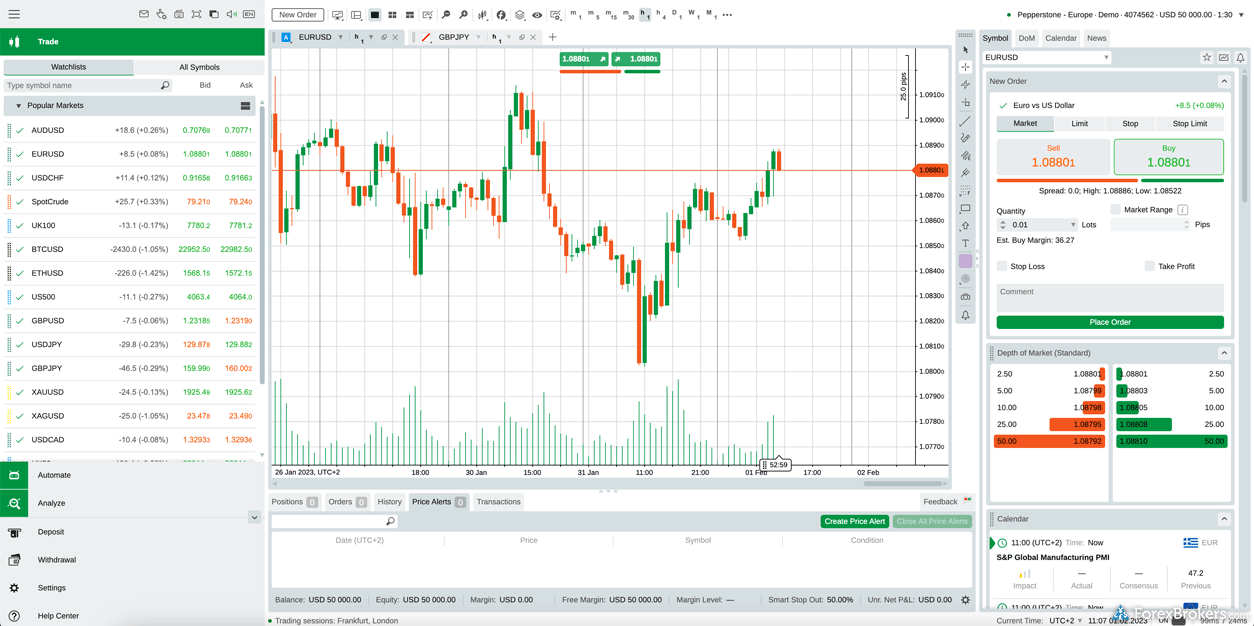Enable the Take Profit checkbox
The height and width of the screenshot is (626, 1254).
point(1152,265)
